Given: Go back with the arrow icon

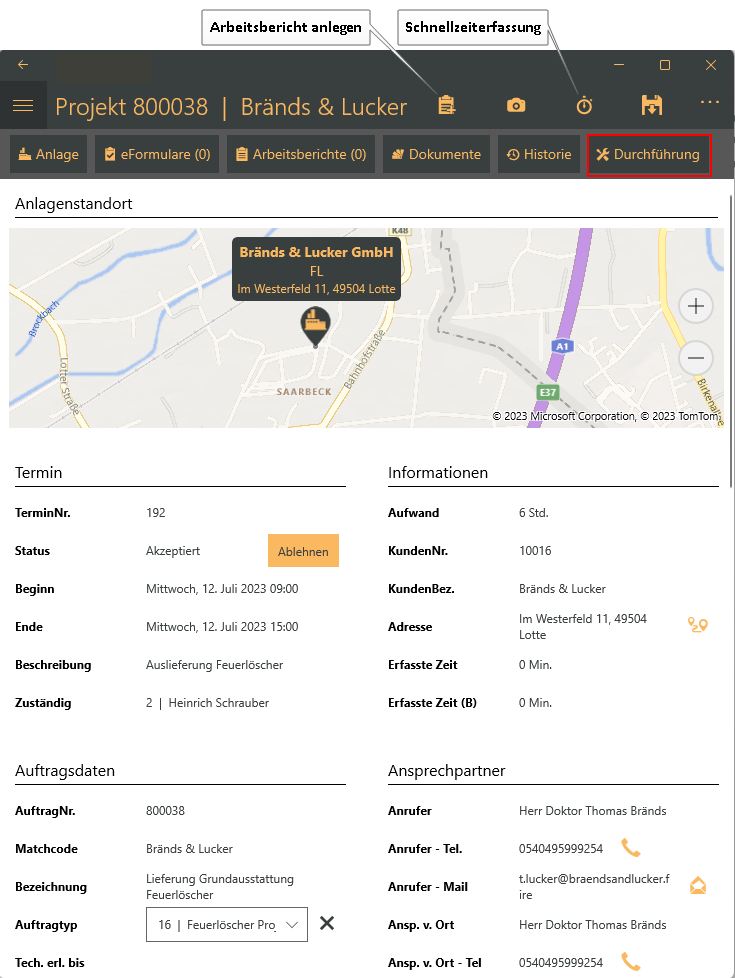Looking at the screenshot, I should [x=23, y=65].
